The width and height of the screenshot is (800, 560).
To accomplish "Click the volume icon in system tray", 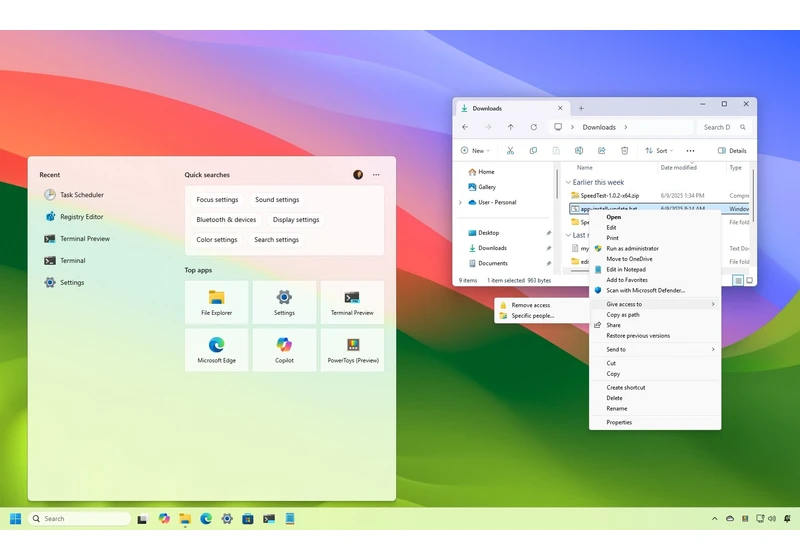I will click(x=772, y=519).
